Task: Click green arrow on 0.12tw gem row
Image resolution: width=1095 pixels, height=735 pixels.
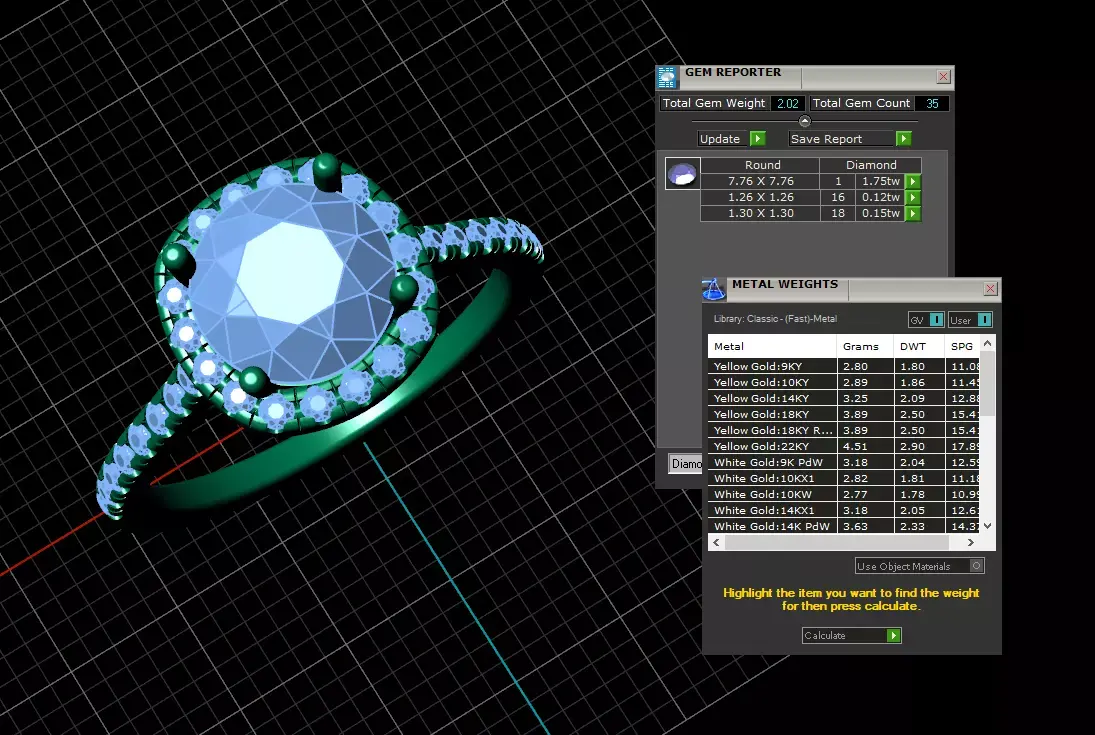Action: click(913, 198)
